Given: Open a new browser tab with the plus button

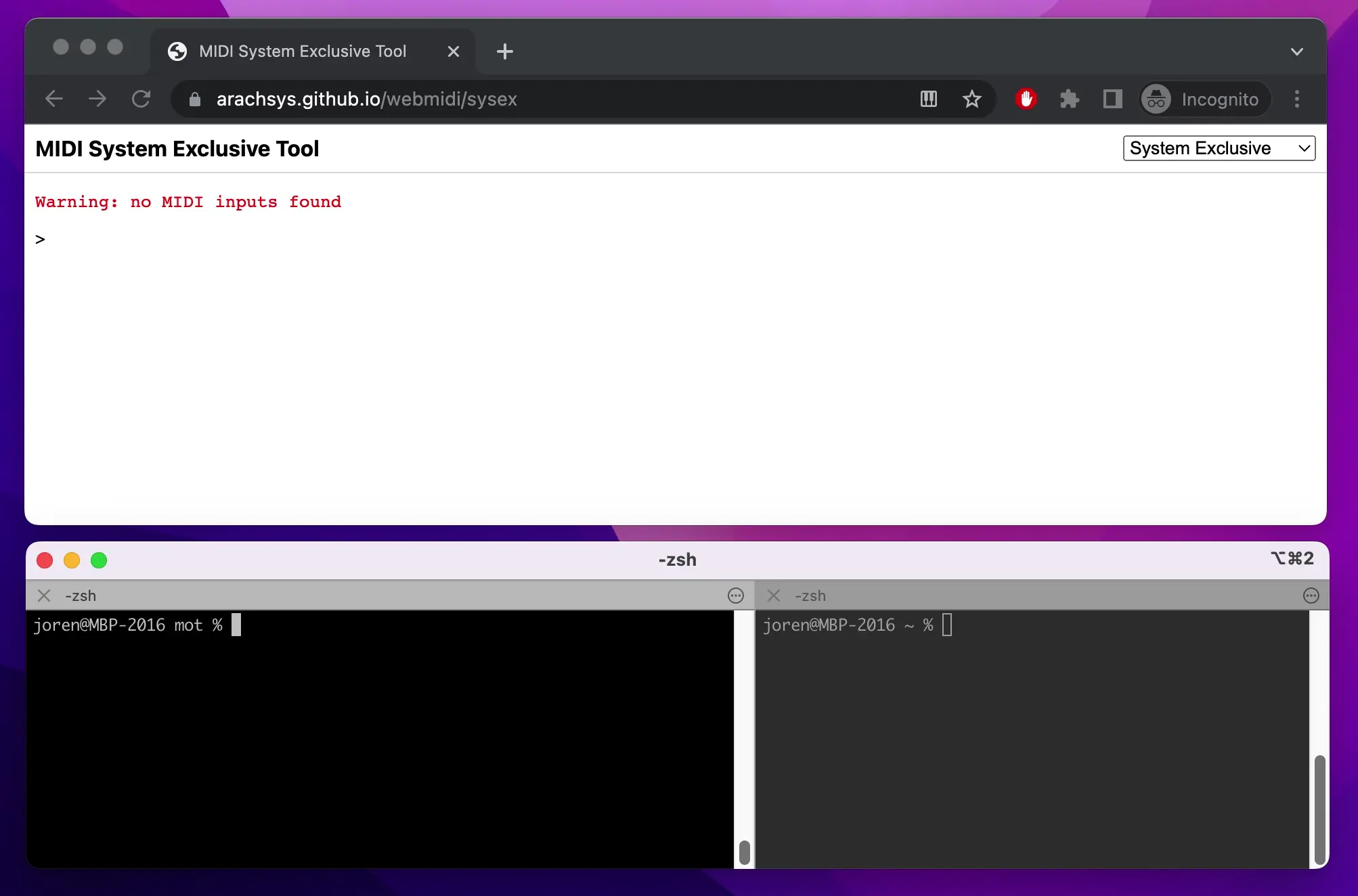Looking at the screenshot, I should coord(505,51).
